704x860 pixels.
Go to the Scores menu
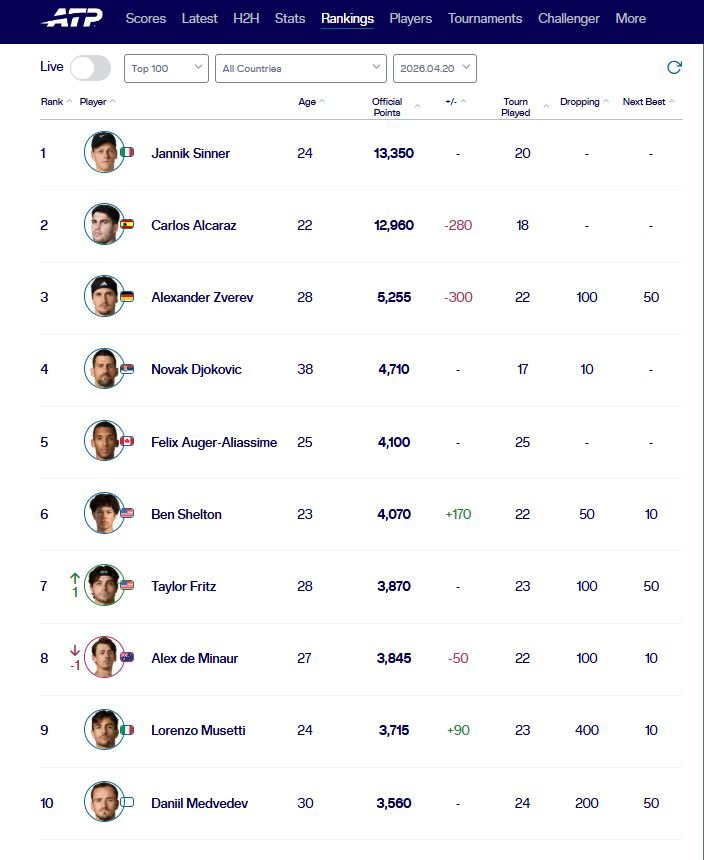pos(146,19)
